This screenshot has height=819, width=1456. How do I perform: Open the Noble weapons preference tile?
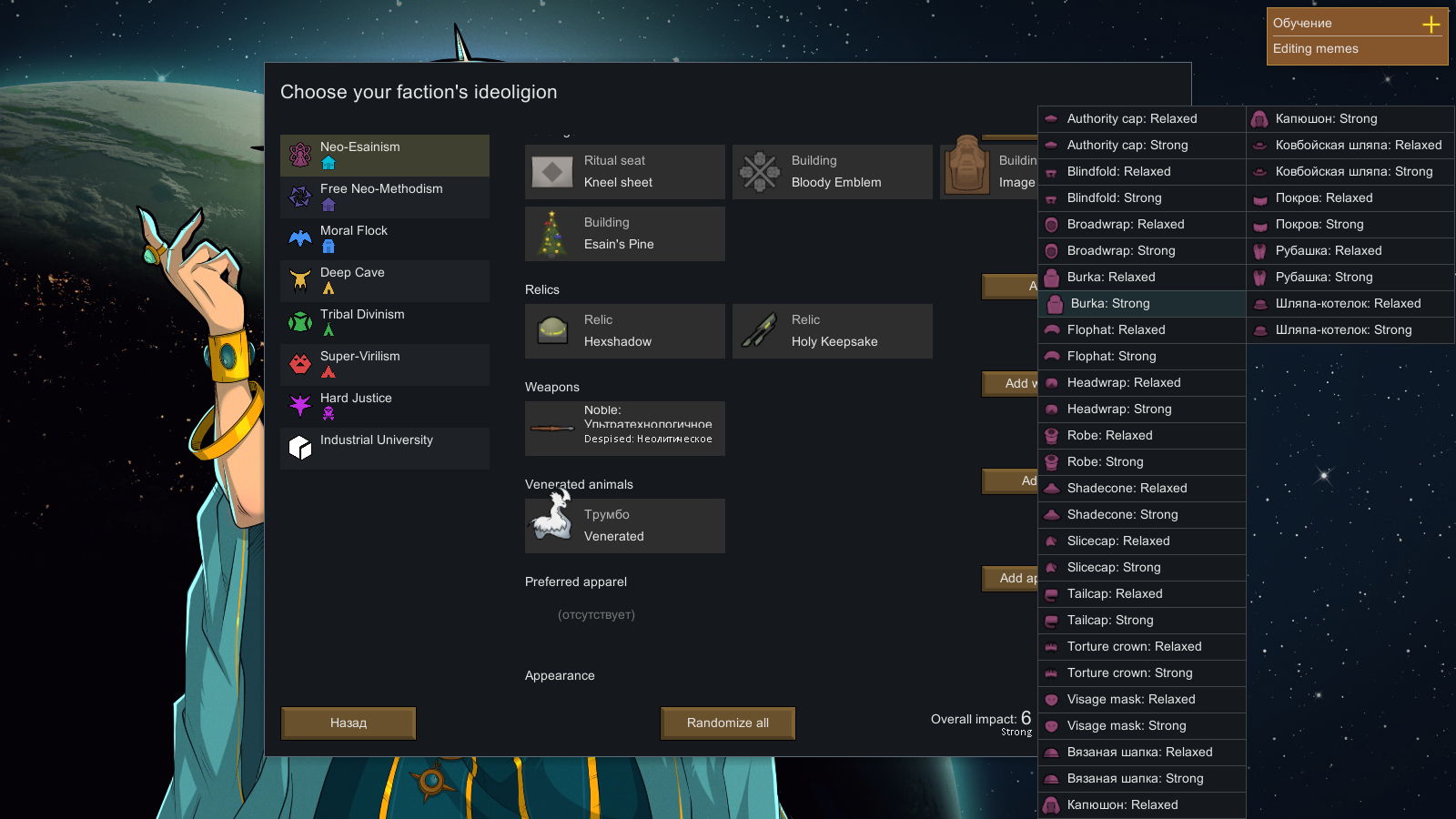point(625,429)
